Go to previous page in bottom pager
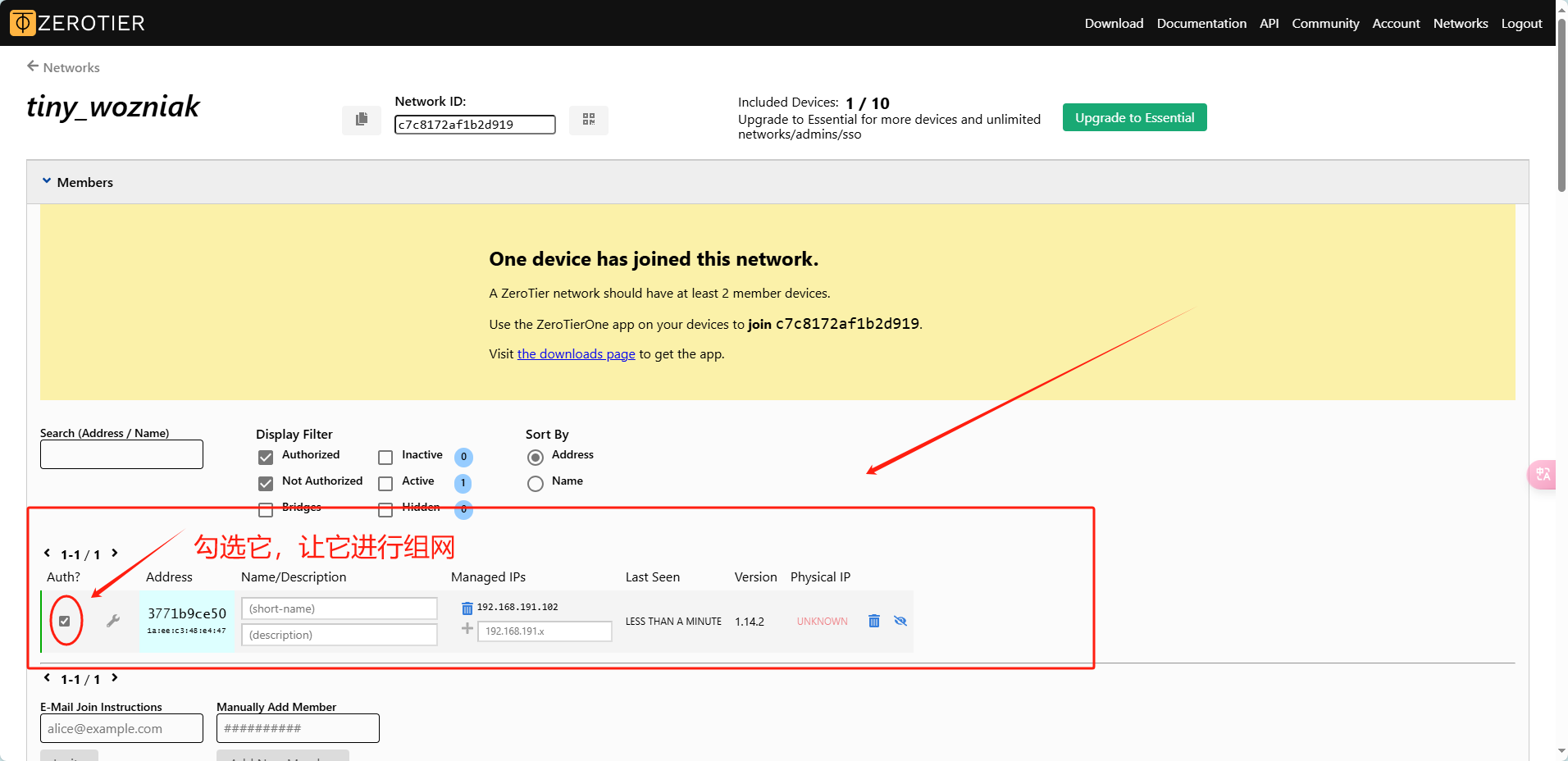The height and width of the screenshot is (761, 1568). point(47,677)
